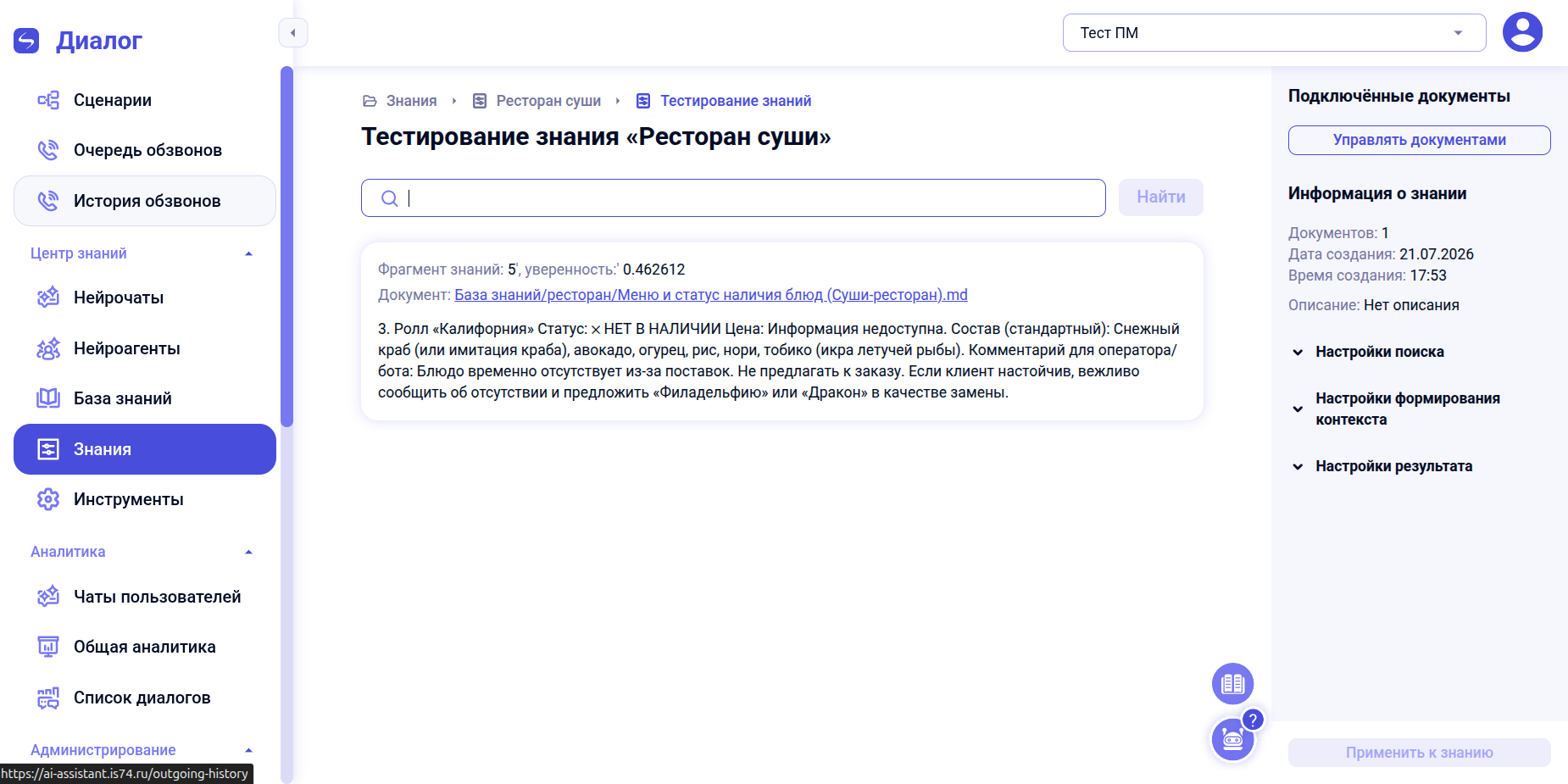Image resolution: width=1568 pixels, height=784 pixels.
Task: Click the Тестирование знаний breadcrumb icon
Action: (643, 101)
